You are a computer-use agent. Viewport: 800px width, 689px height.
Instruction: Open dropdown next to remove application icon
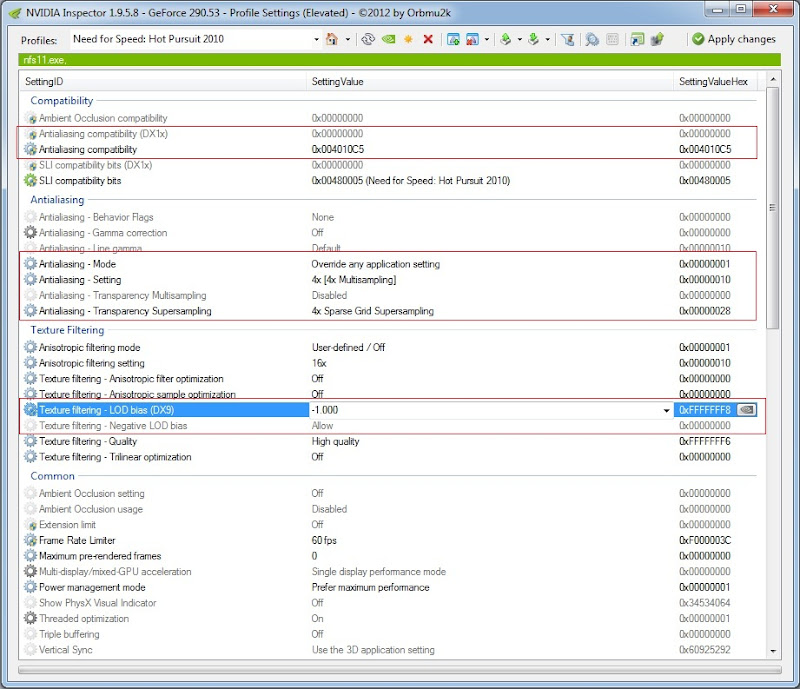(487, 39)
